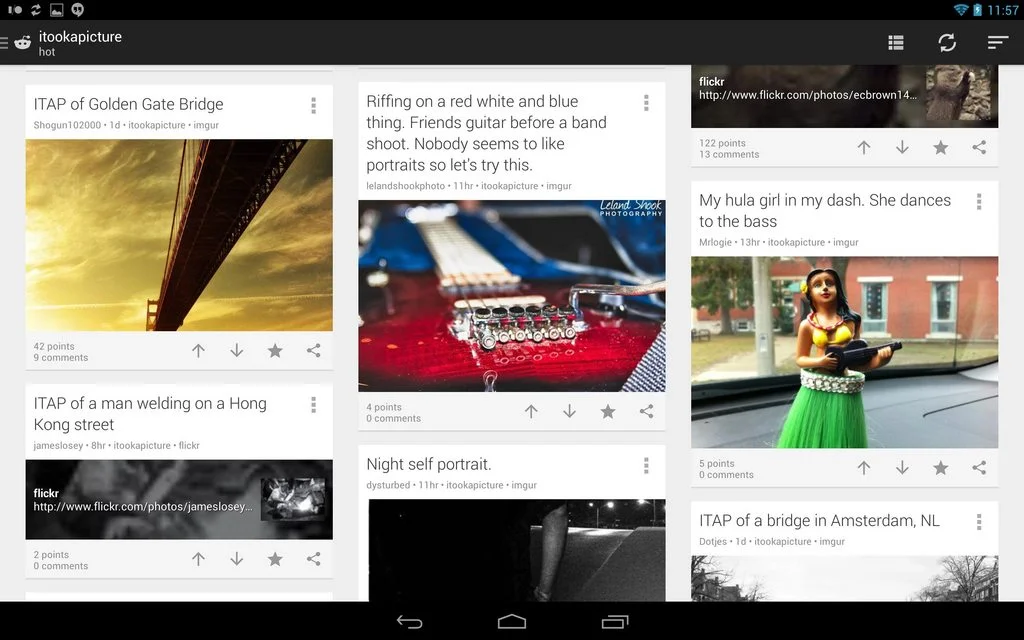The image size is (1024, 640).
Task: Switch to list view layout
Action: pos(896,42)
